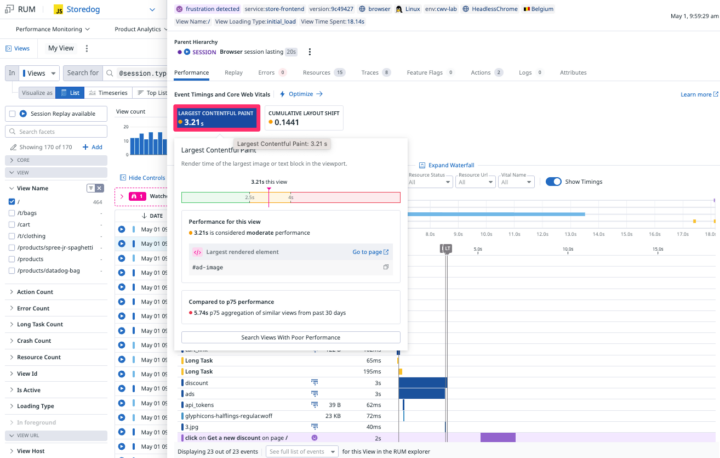Screen dimensions: 720x458
Task: Click the SESSION replay play icon
Action: [x=187, y=52]
